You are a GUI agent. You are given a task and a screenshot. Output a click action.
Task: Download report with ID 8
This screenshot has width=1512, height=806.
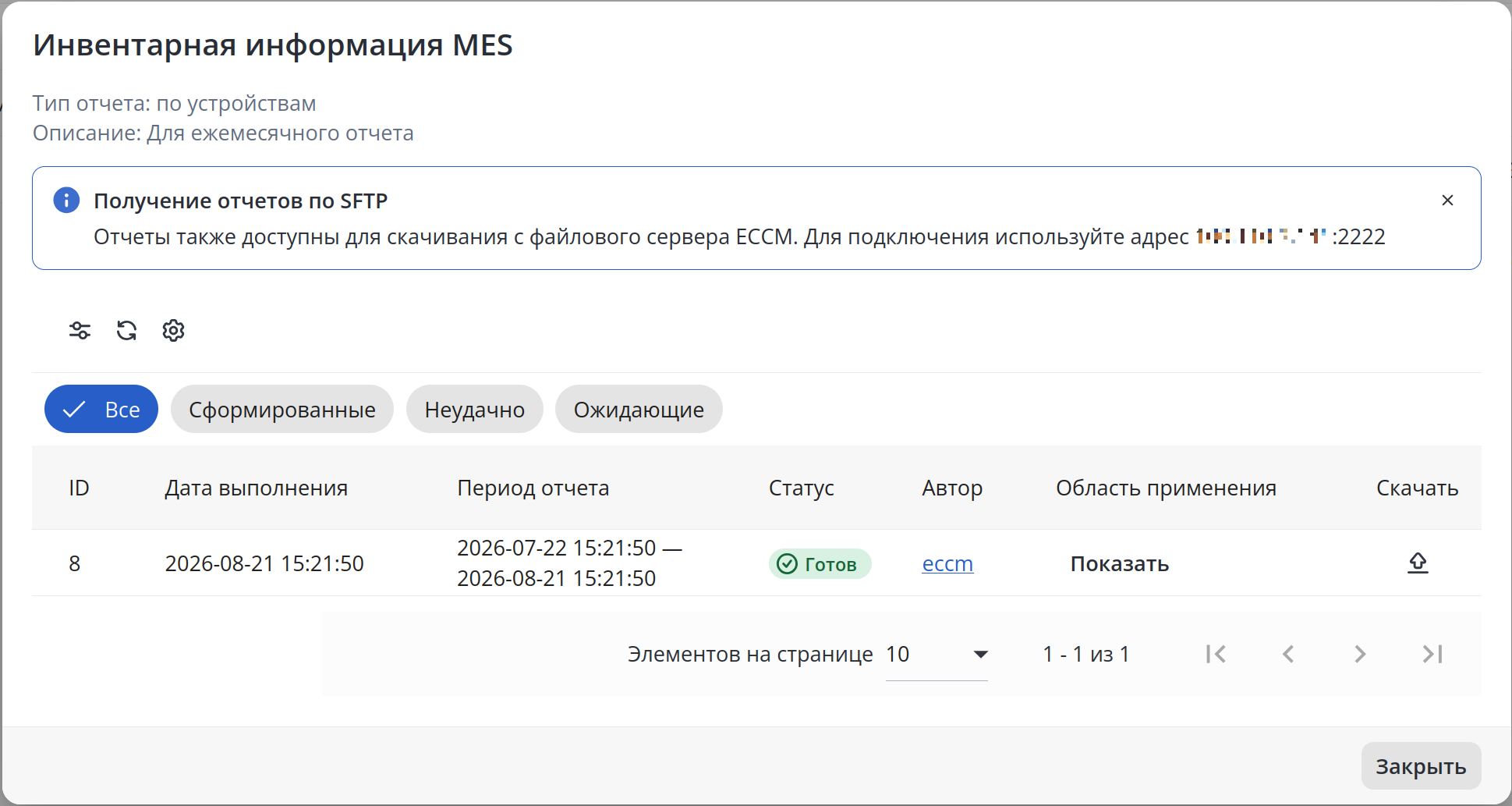(x=1418, y=563)
